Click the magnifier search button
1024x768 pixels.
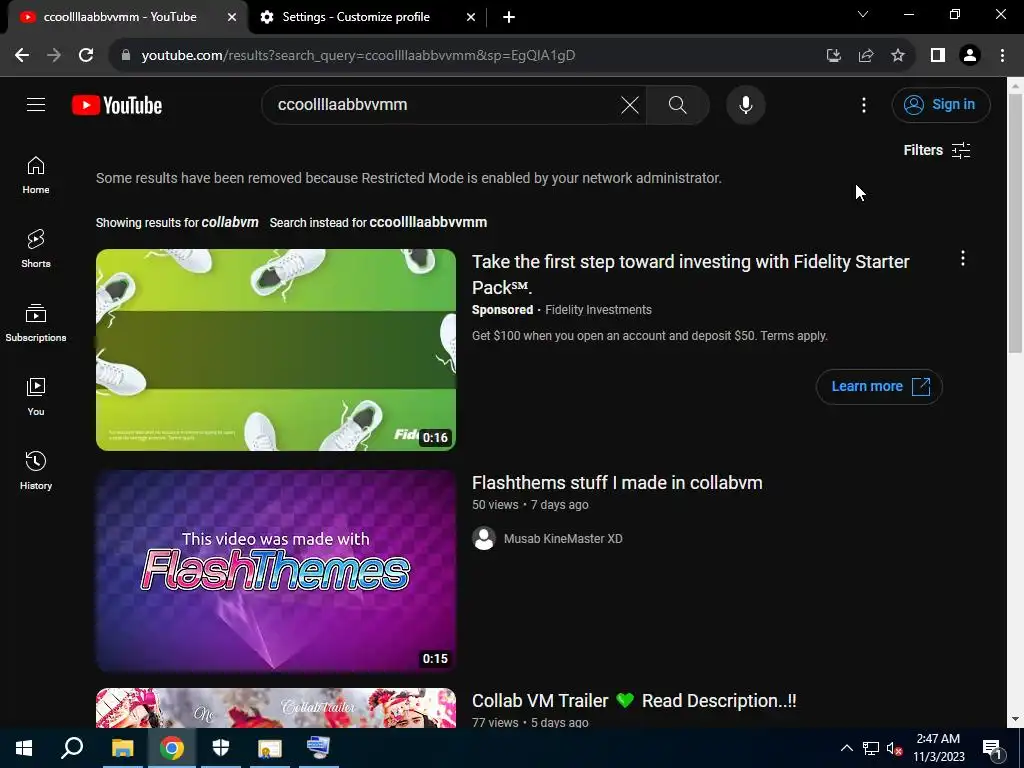pos(677,105)
